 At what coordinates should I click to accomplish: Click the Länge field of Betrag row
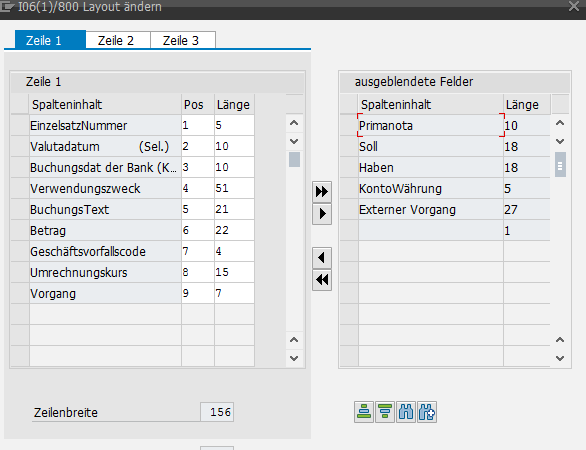click(x=234, y=230)
